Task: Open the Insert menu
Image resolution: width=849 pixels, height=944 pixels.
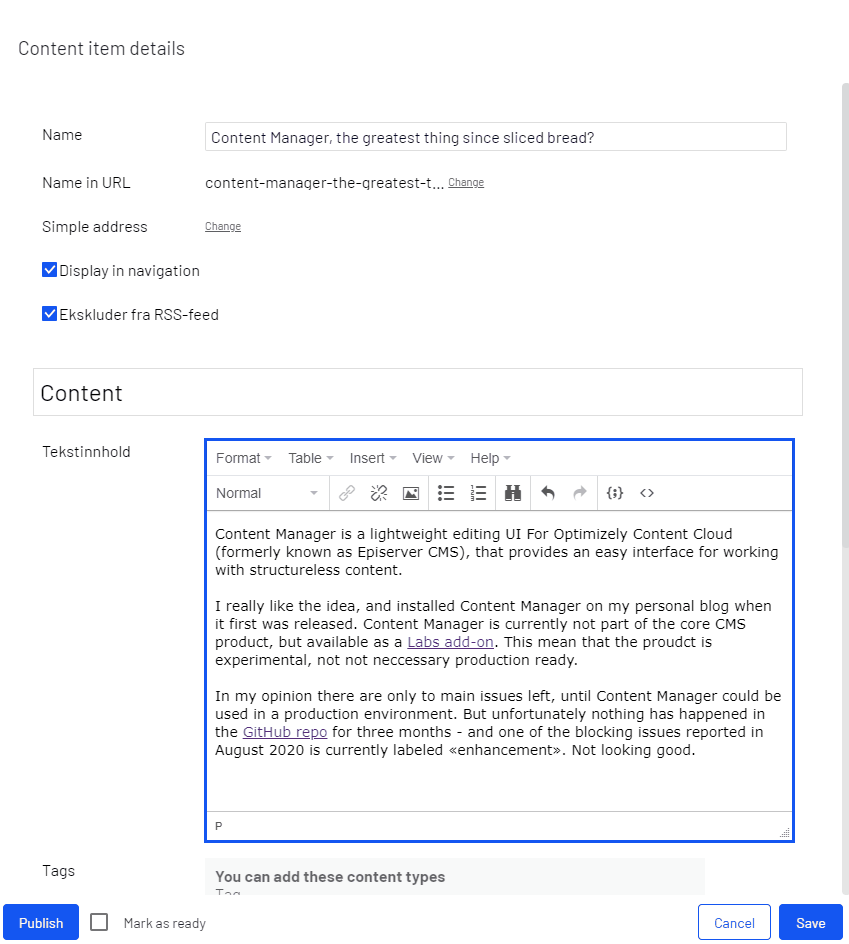Action: point(373,458)
